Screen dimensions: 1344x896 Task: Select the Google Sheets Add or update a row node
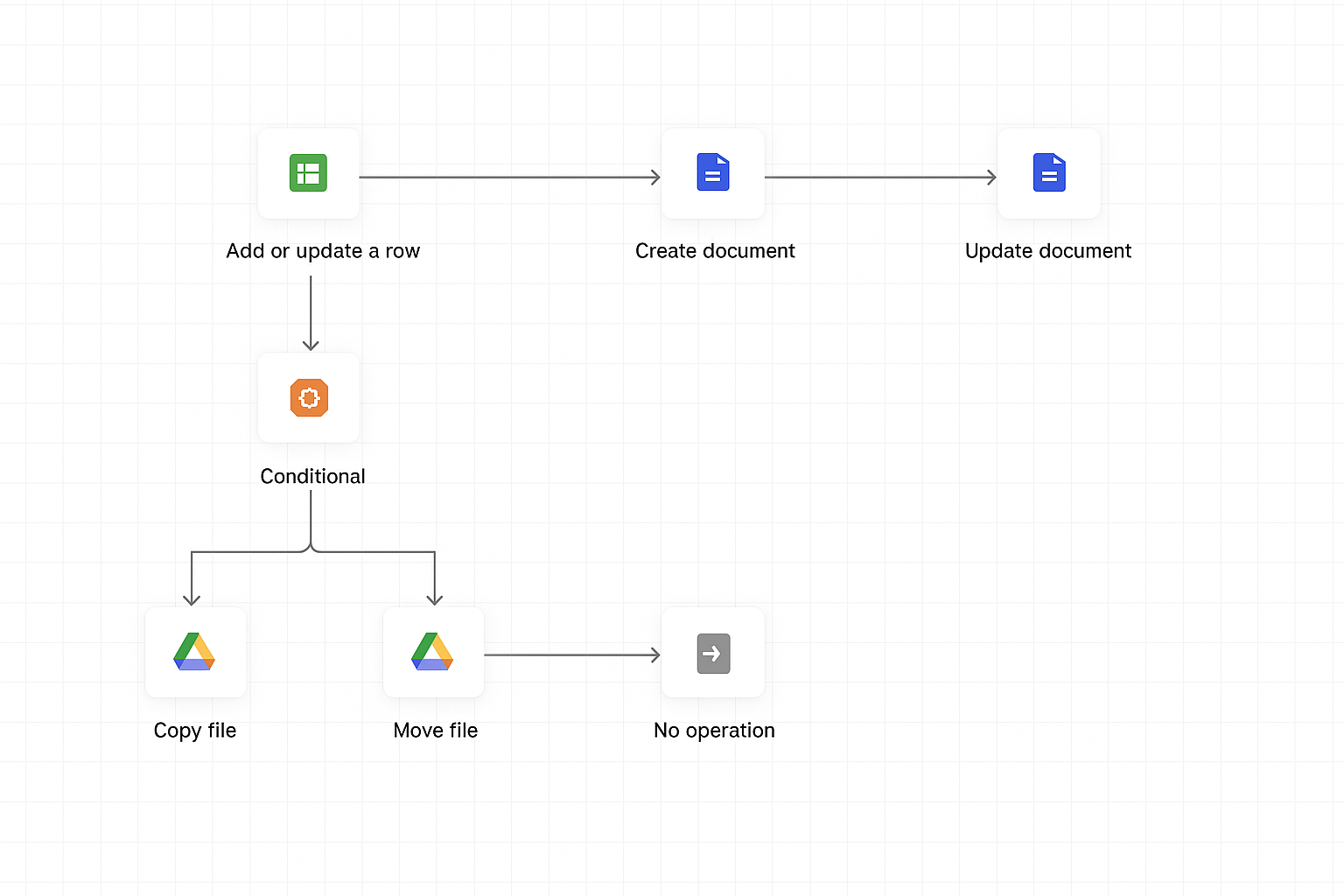(x=309, y=173)
